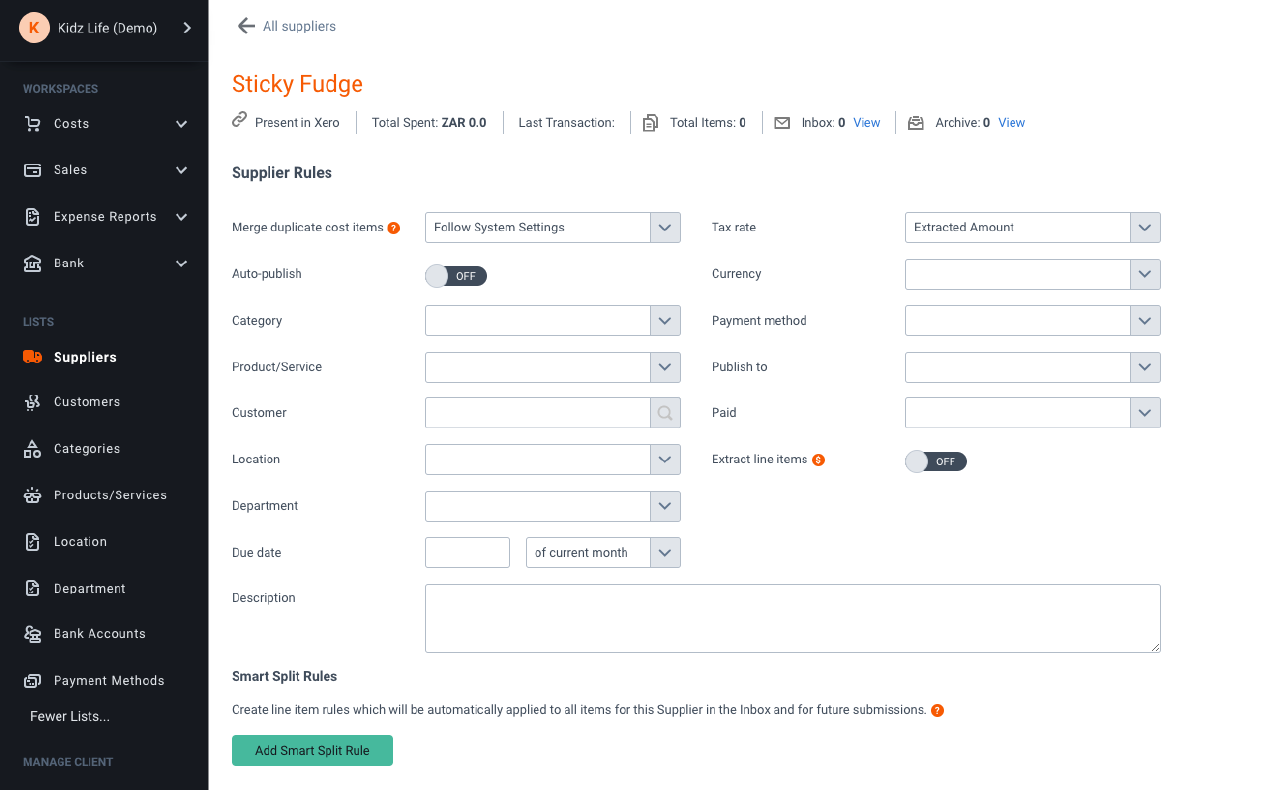
Task: Open the Merge duplicate cost items dropdown
Action: coord(664,227)
